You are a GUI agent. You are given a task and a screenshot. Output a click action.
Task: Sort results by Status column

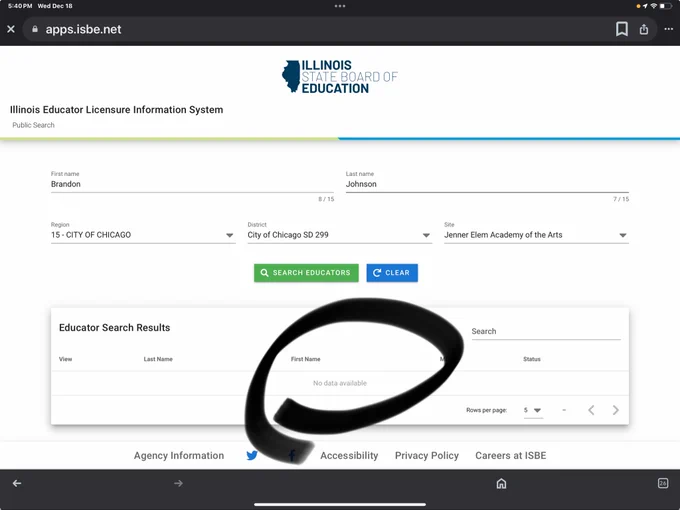click(532, 359)
